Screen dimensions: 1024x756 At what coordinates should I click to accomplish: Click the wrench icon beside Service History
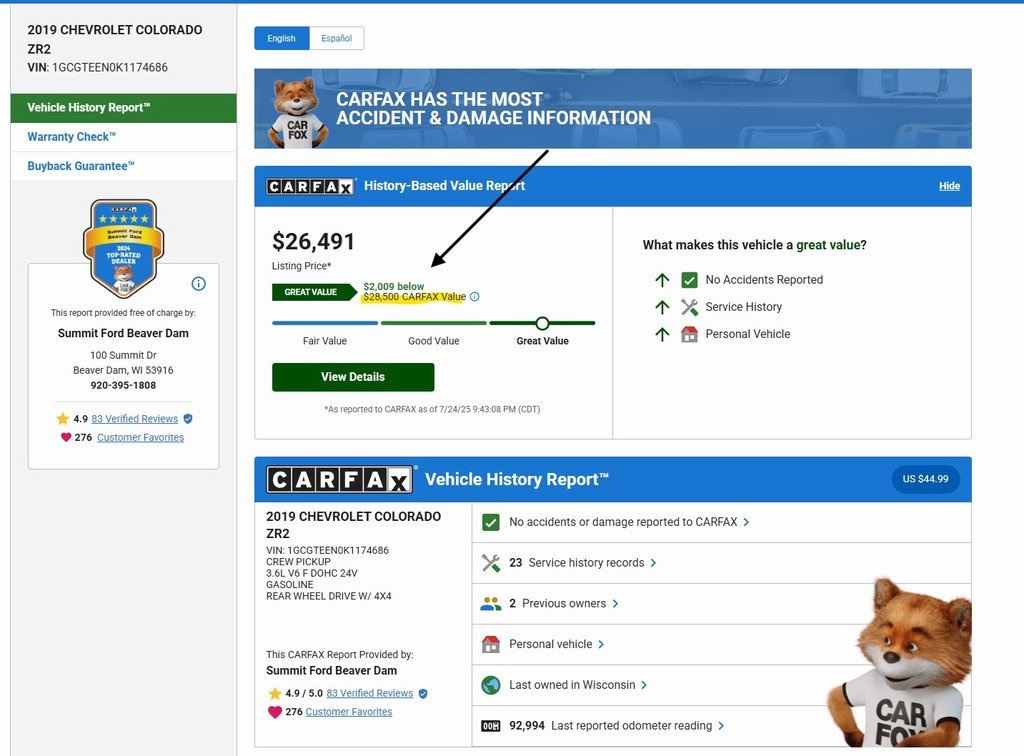pyautogui.click(x=689, y=307)
